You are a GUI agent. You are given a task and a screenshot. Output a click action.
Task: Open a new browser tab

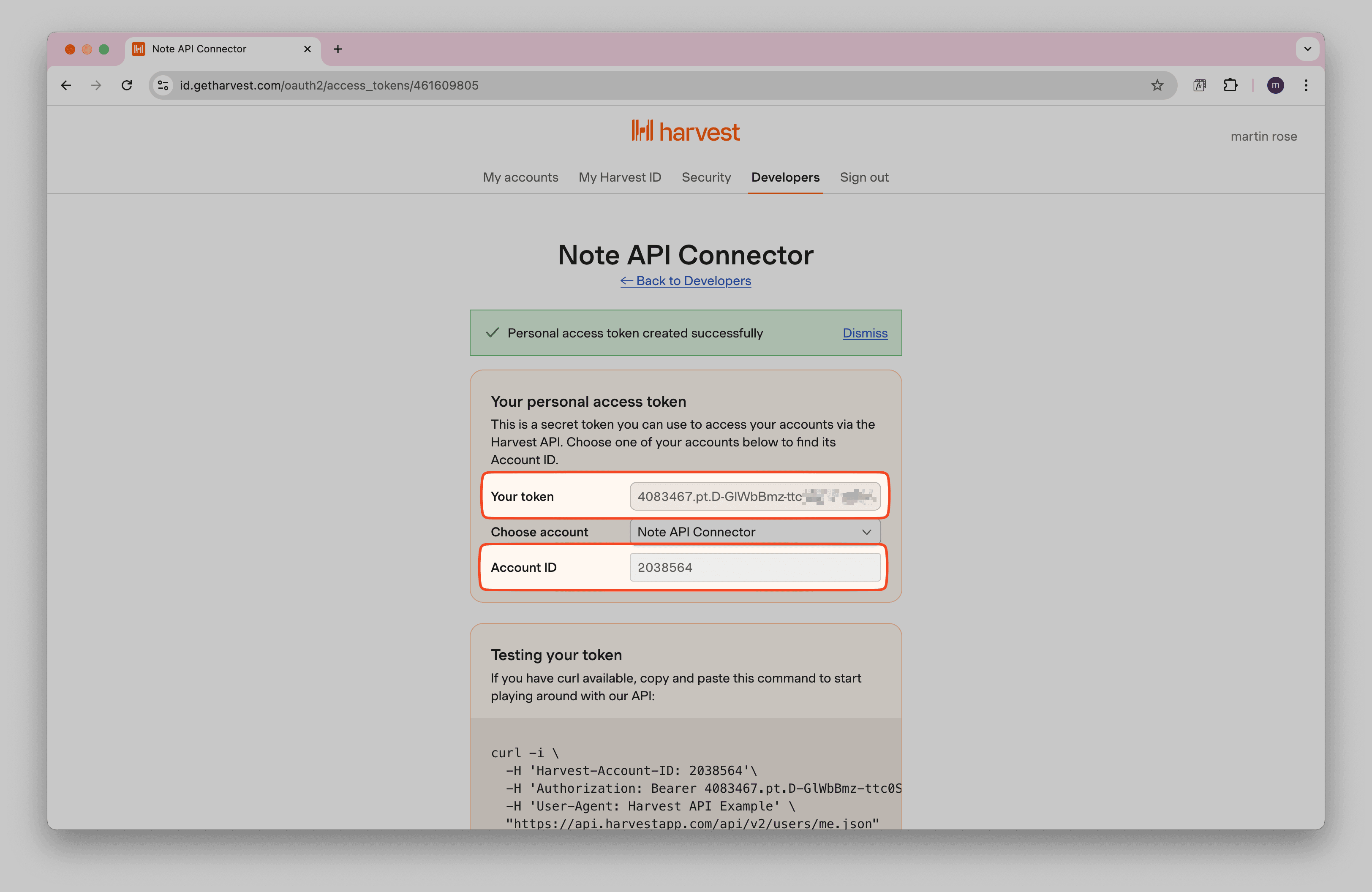(338, 49)
